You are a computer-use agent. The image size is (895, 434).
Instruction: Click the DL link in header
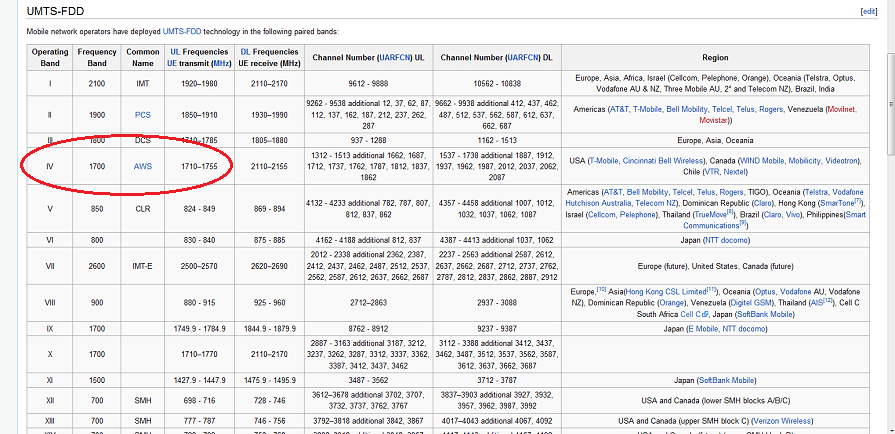click(245, 52)
